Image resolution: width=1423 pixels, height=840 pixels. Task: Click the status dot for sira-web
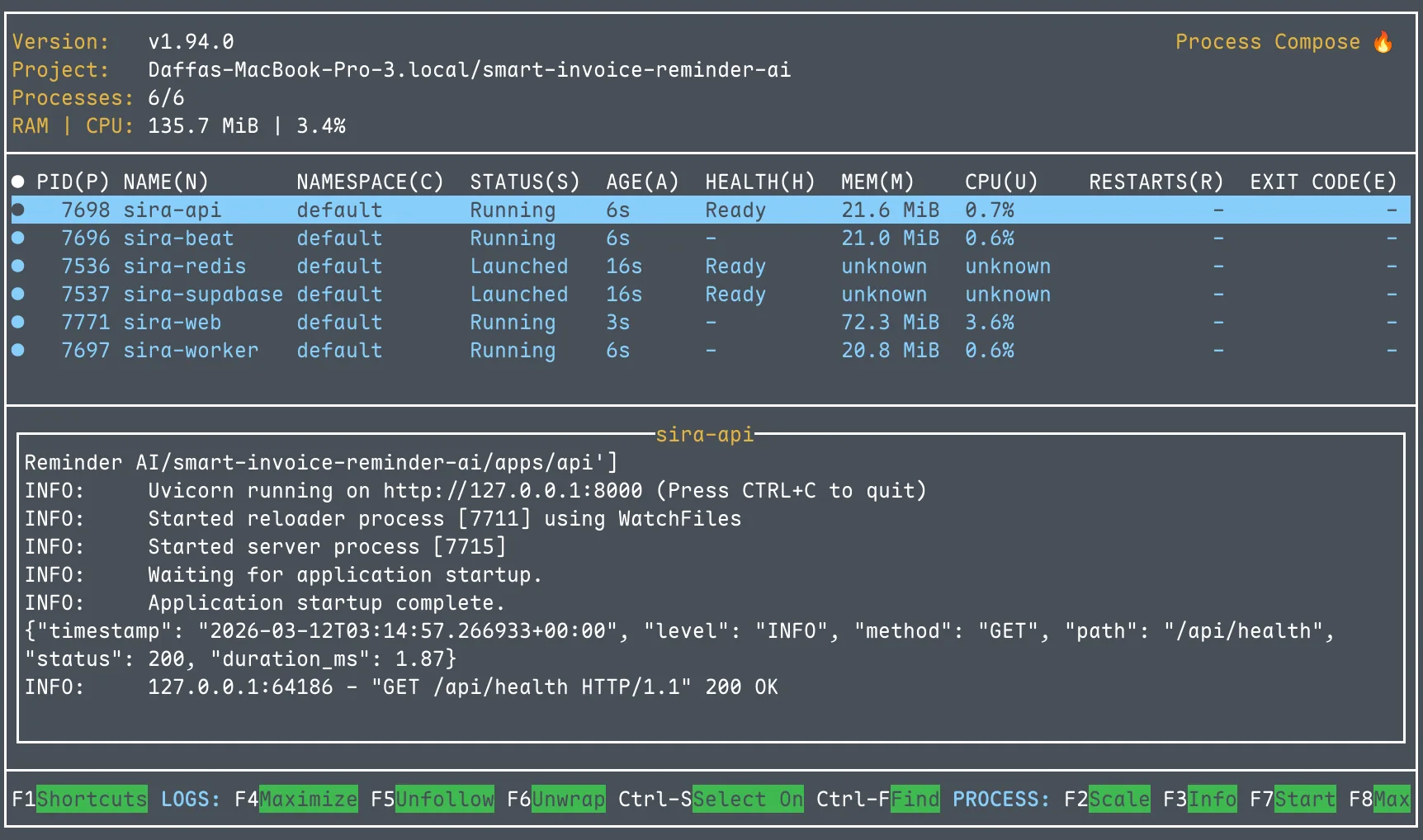point(19,322)
